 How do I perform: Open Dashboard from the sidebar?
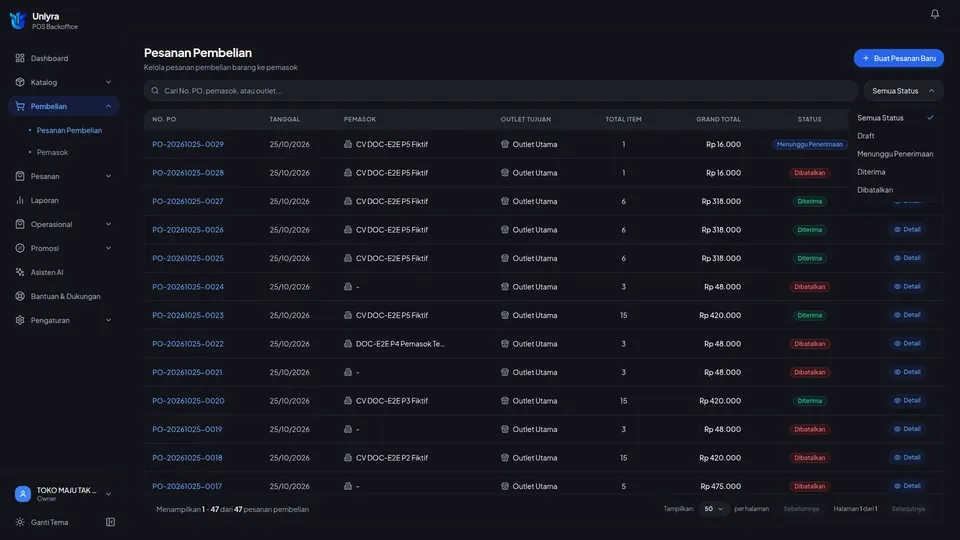coord(49,58)
